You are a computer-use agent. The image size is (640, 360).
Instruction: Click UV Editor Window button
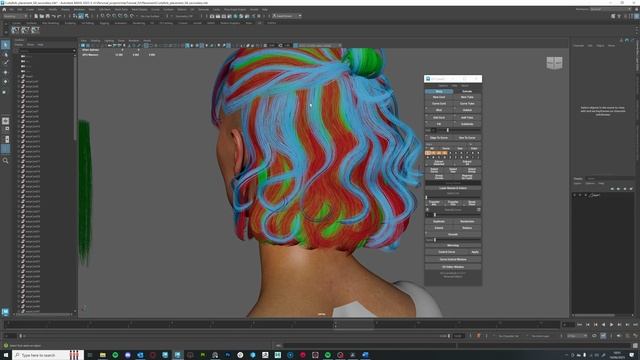[x=453, y=267]
